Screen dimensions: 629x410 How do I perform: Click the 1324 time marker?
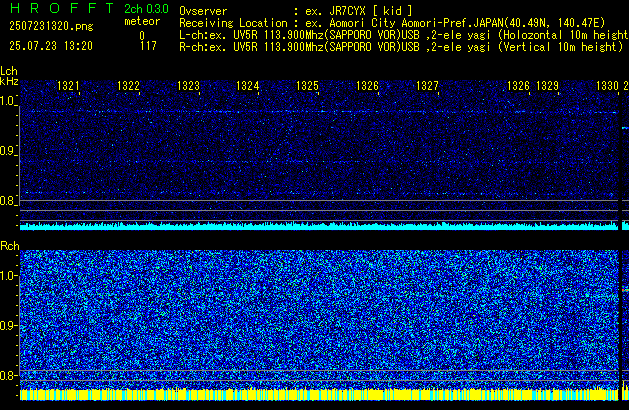coord(248,86)
